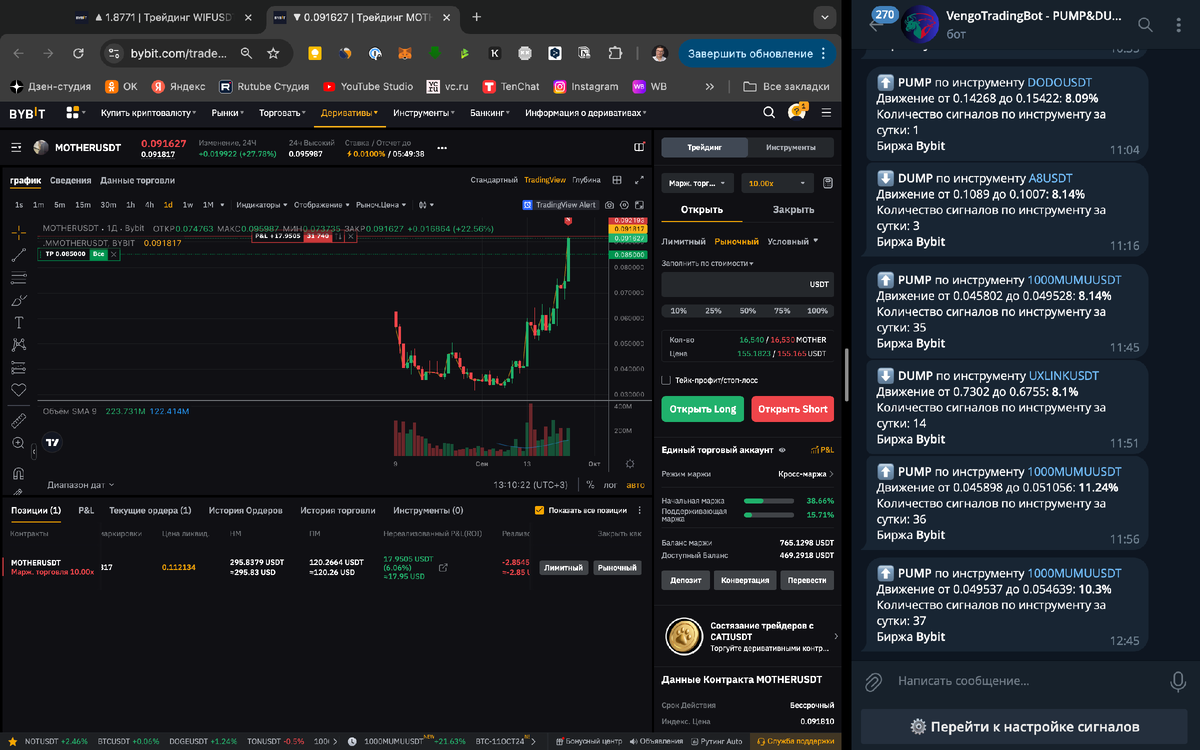Select the chart patterns tool

pos(19,345)
